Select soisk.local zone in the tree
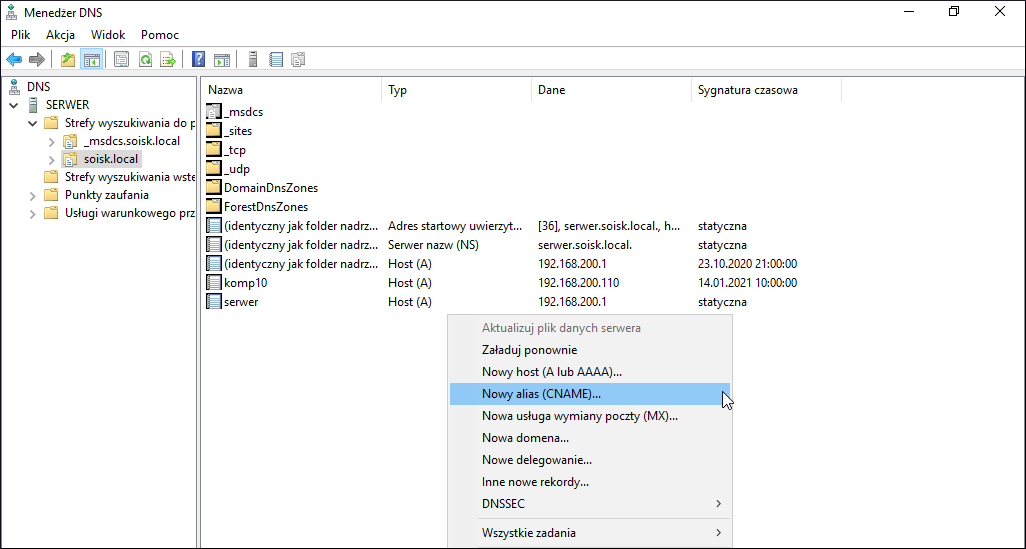 111,159
